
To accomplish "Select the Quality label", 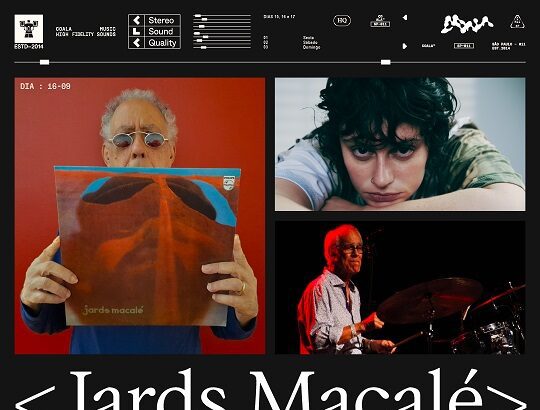I will click(162, 43).
